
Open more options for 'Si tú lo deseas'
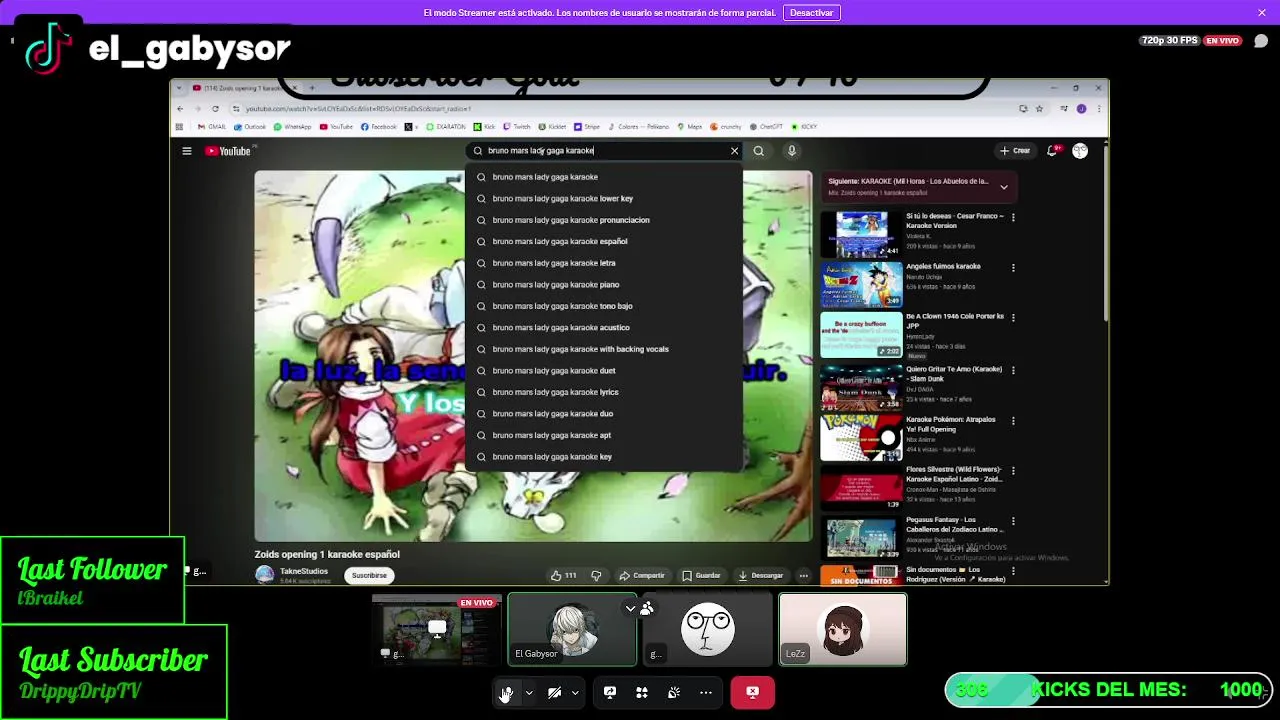1013,217
